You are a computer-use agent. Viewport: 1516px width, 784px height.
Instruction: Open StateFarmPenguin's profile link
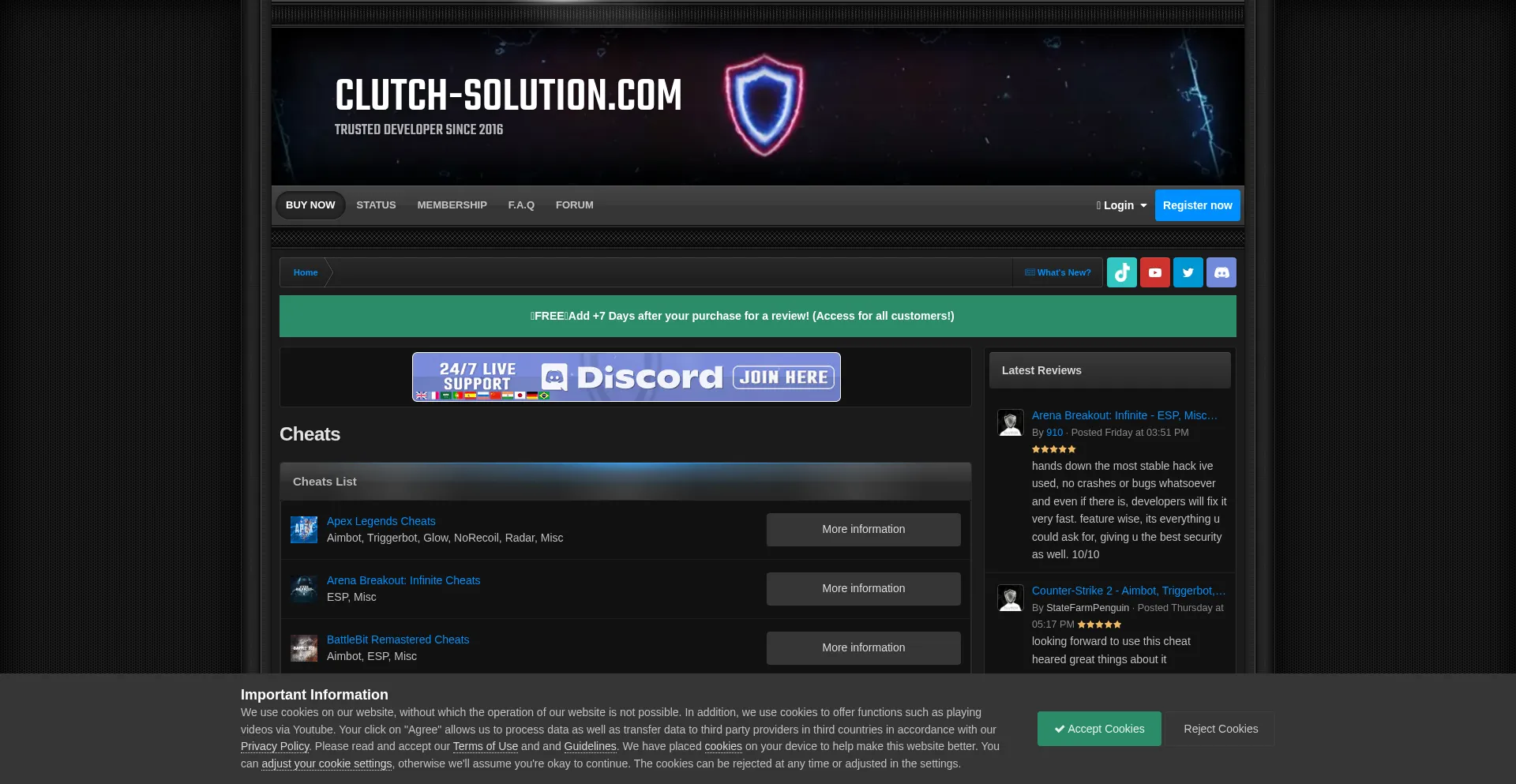pos(1087,608)
